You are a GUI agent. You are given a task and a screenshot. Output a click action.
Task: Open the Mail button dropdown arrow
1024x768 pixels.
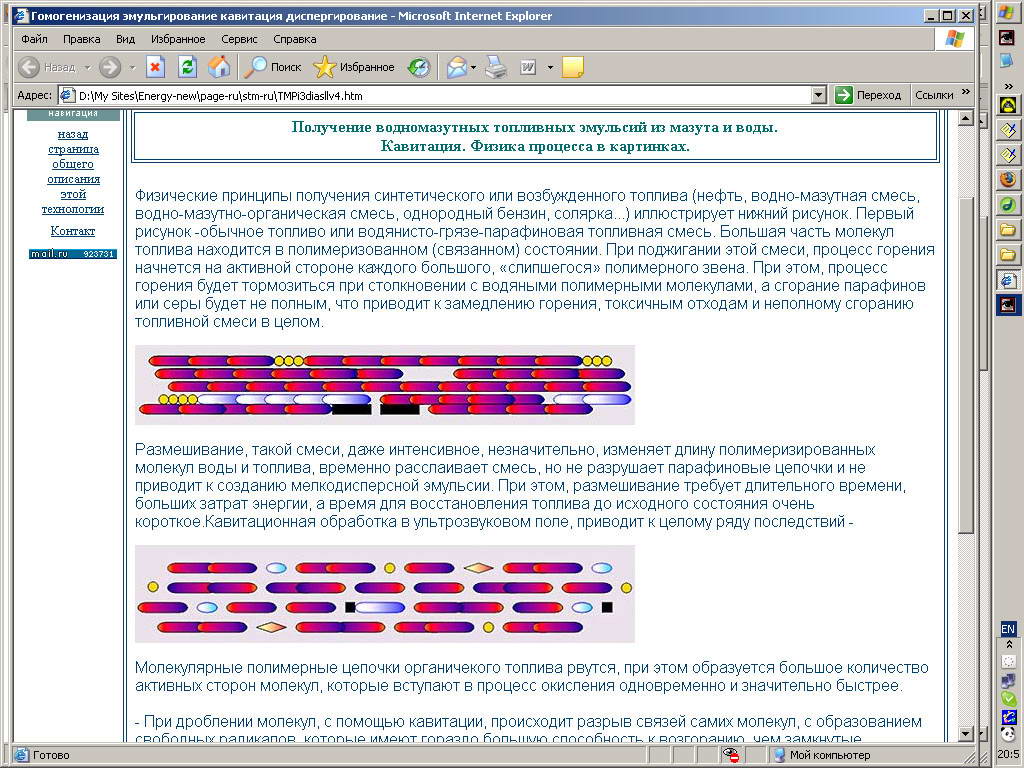point(473,67)
